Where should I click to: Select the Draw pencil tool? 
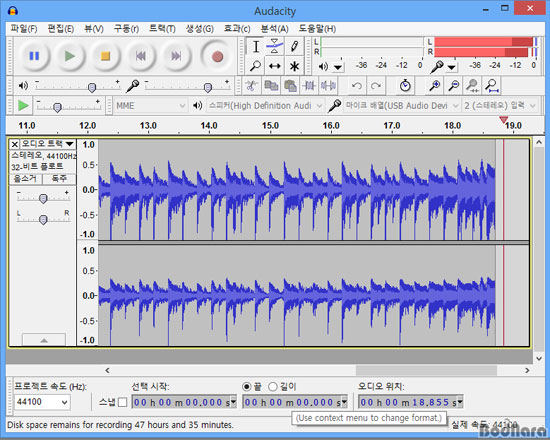pyautogui.click(x=294, y=46)
